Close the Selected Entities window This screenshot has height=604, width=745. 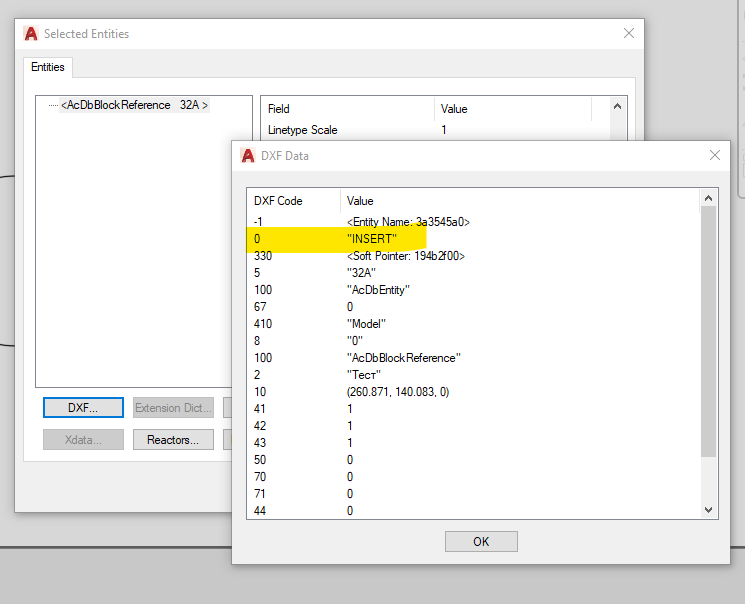pyautogui.click(x=629, y=33)
